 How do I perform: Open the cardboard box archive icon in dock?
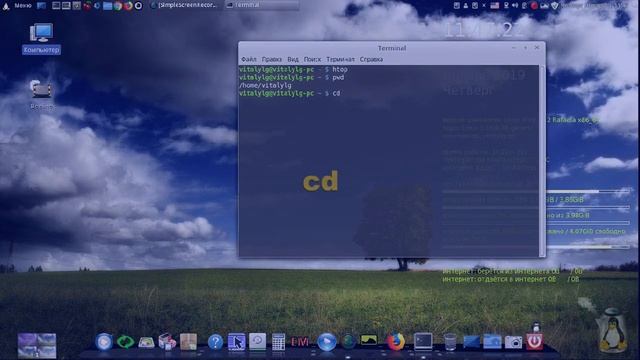point(188,342)
